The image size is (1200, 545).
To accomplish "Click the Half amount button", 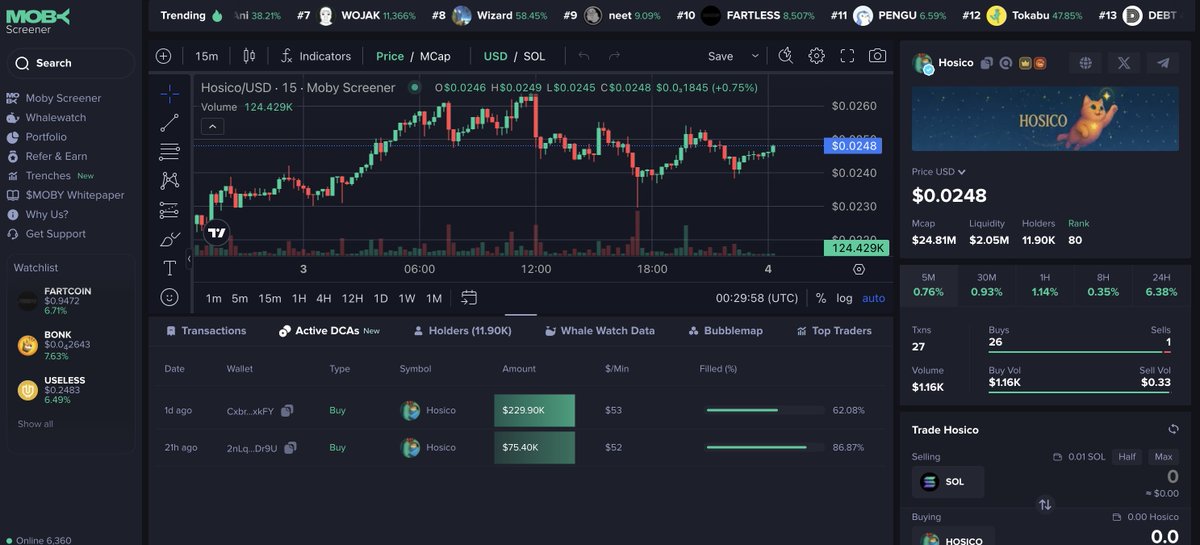I will point(1128,457).
